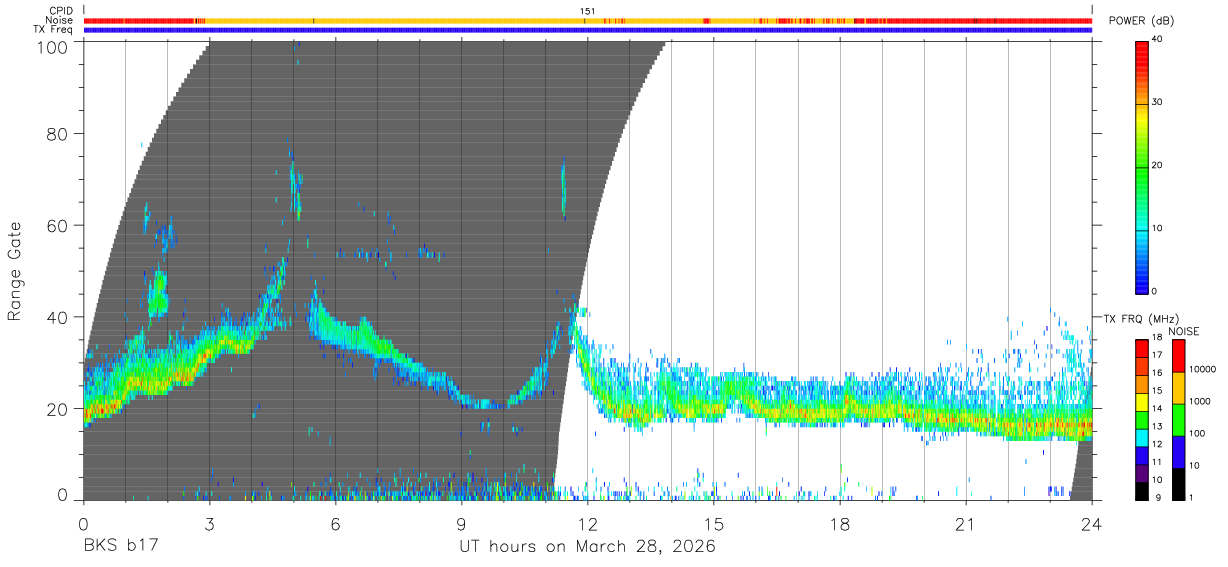Click the 100 tick on Range Gate axis
This screenshot has height=567, width=1228.
coord(53,46)
